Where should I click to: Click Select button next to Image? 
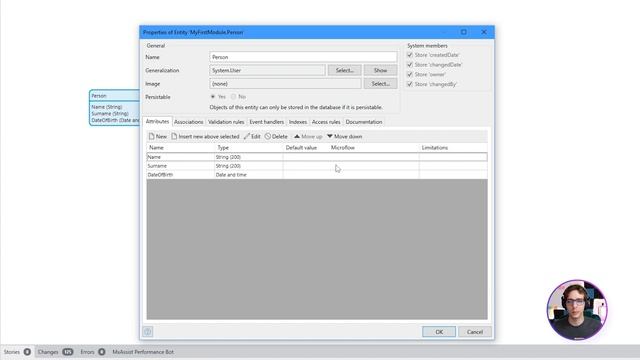click(380, 84)
